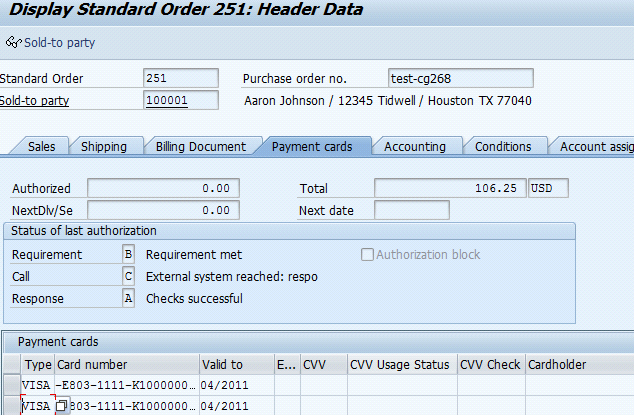Image resolution: width=634 pixels, height=415 pixels.
Task: Click the Purchase order no. field
Action: (x=460, y=78)
